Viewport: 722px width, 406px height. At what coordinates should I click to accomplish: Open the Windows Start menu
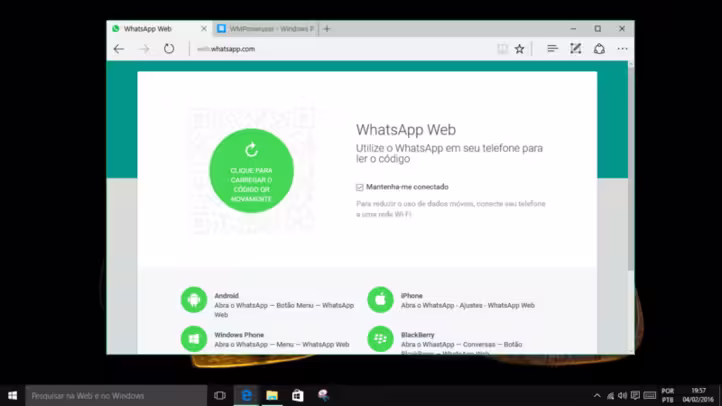tap(12, 395)
